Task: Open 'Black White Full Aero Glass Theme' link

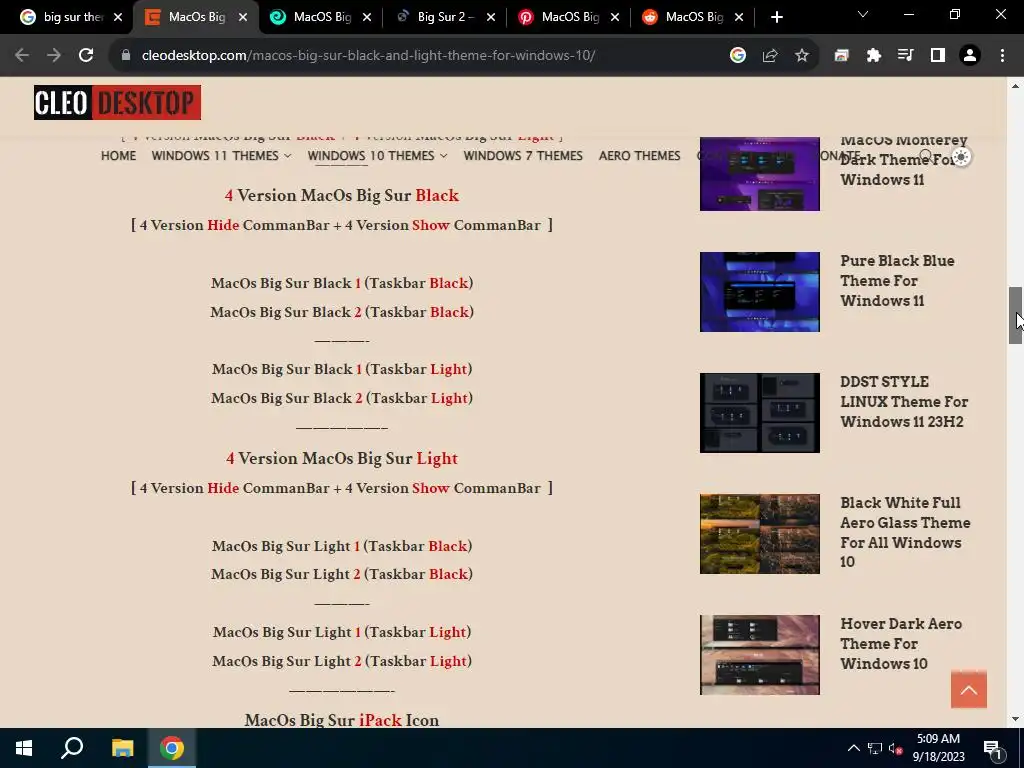Action: (x=905, y=532)
